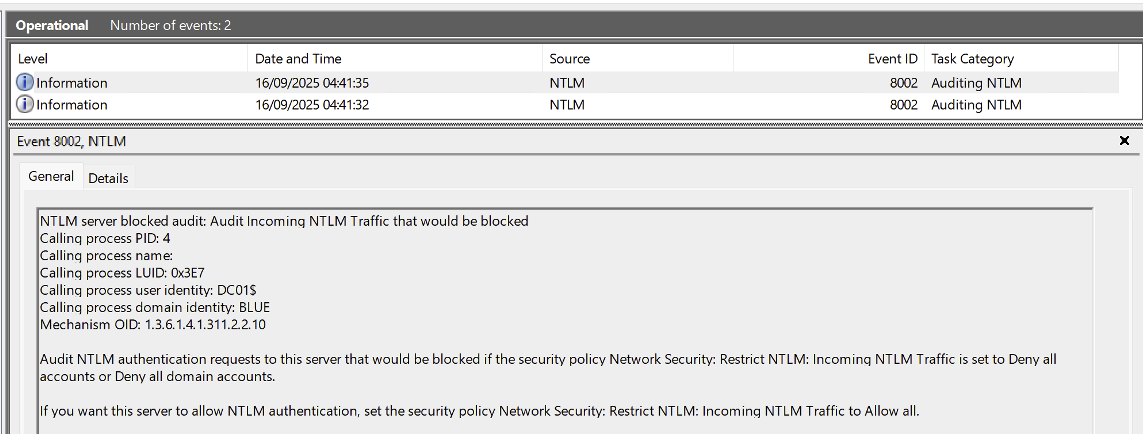Click Event ID 8002 in the second row
Screen dimensions: 1145x437
pos(903,104)
